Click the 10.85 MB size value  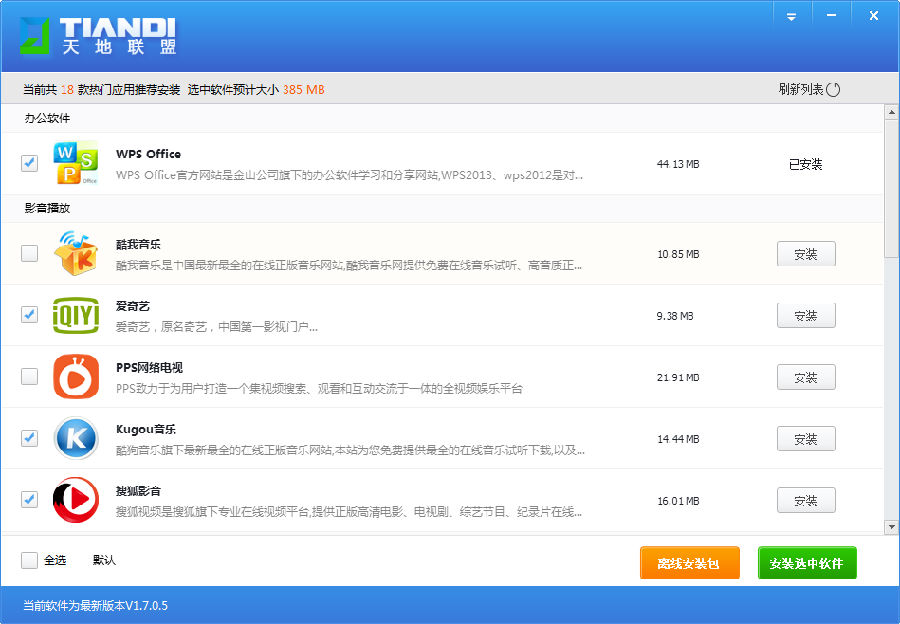678,254
